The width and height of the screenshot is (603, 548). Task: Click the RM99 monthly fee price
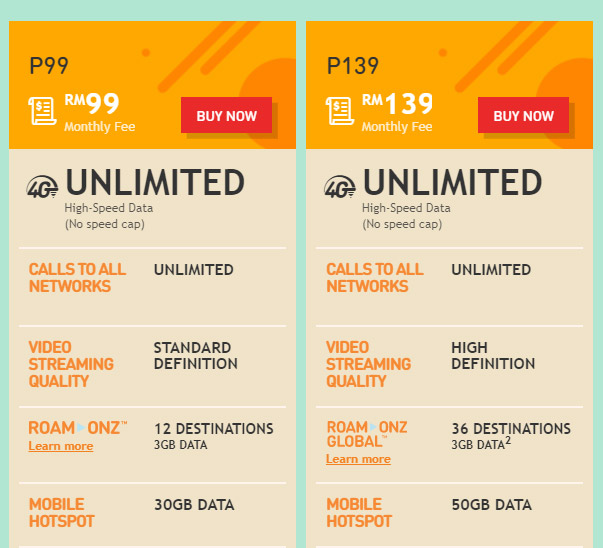(x=92, y=105)
